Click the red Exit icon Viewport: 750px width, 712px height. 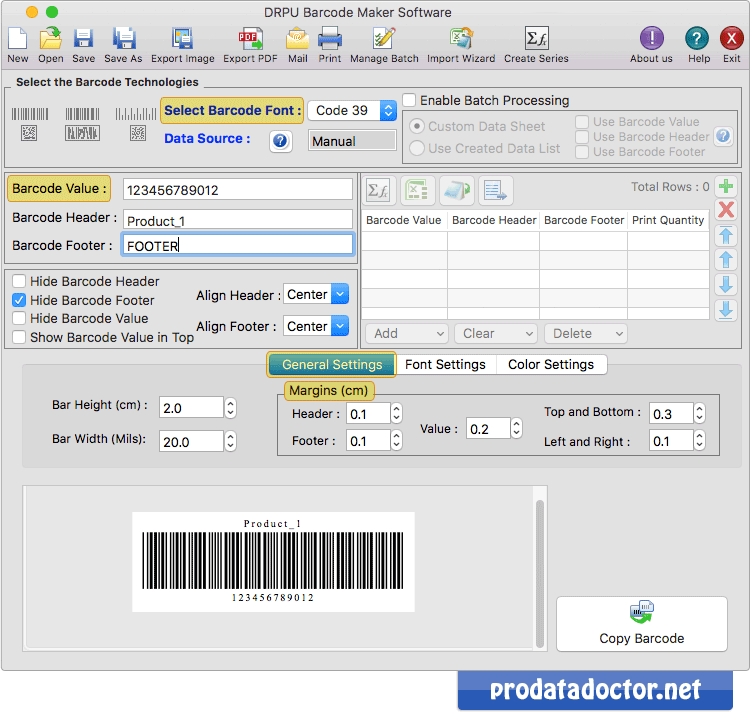click(731, 39)
